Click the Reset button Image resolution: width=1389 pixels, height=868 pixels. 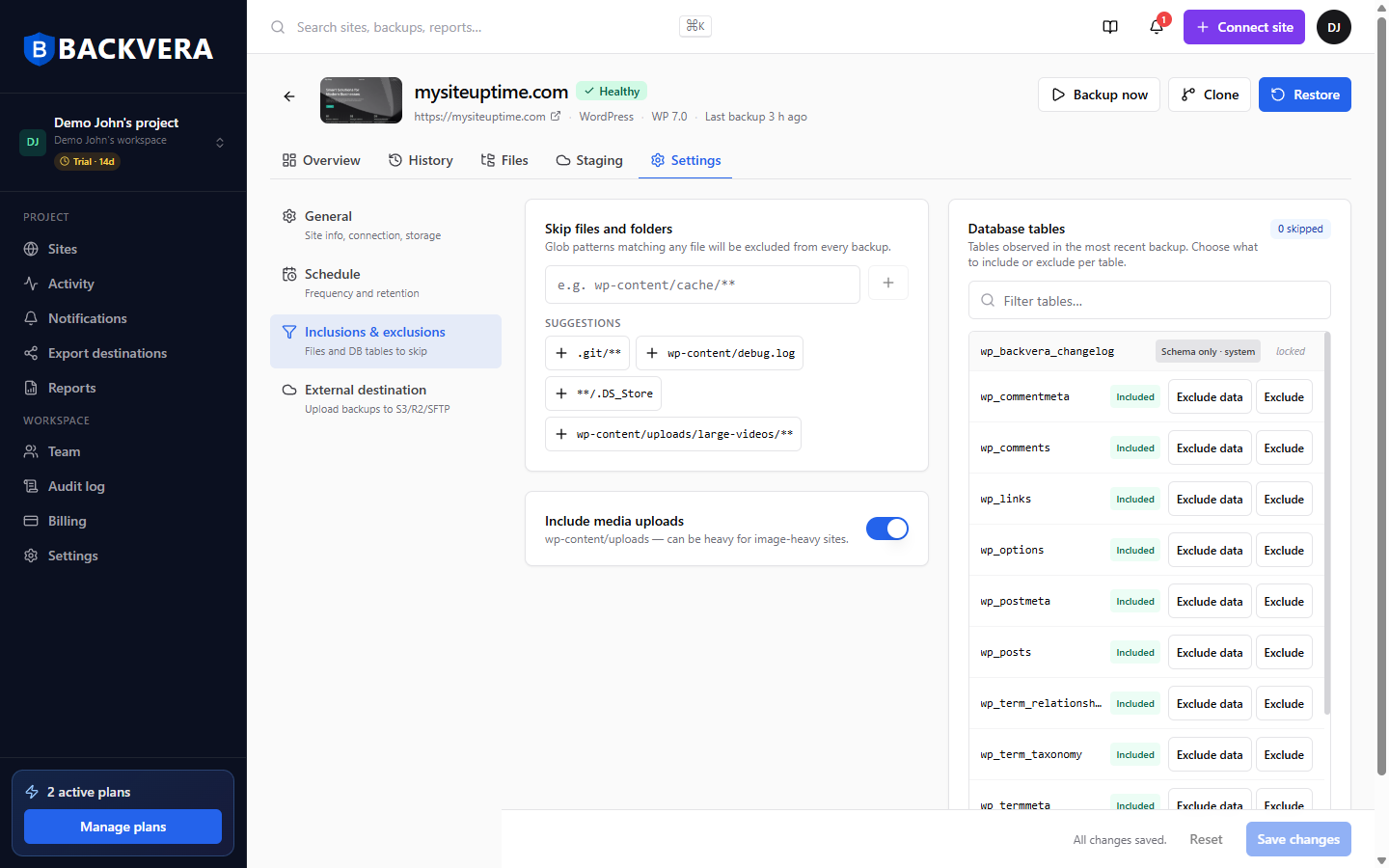[x=1206, y=839]
